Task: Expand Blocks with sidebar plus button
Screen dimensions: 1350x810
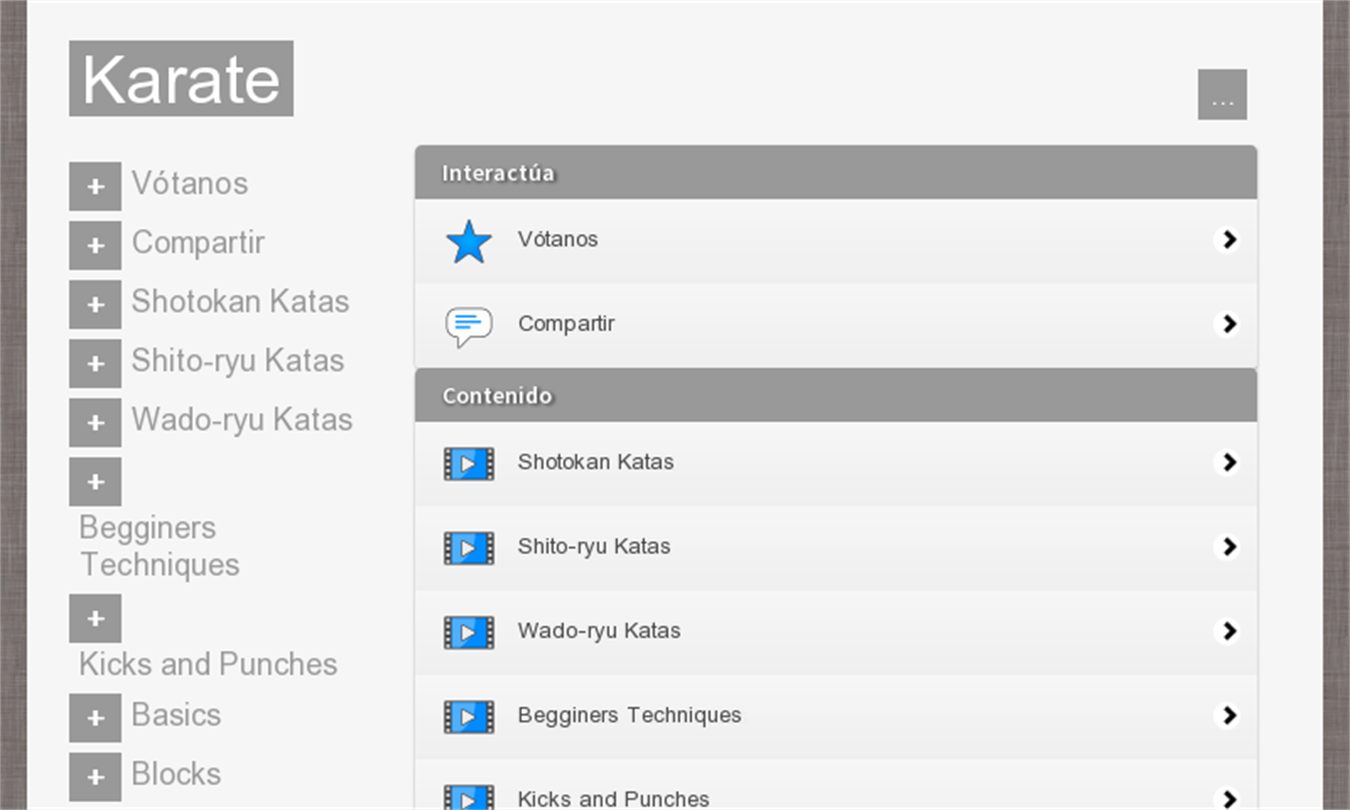Action: pyautogui.click(x=95, y=777)
